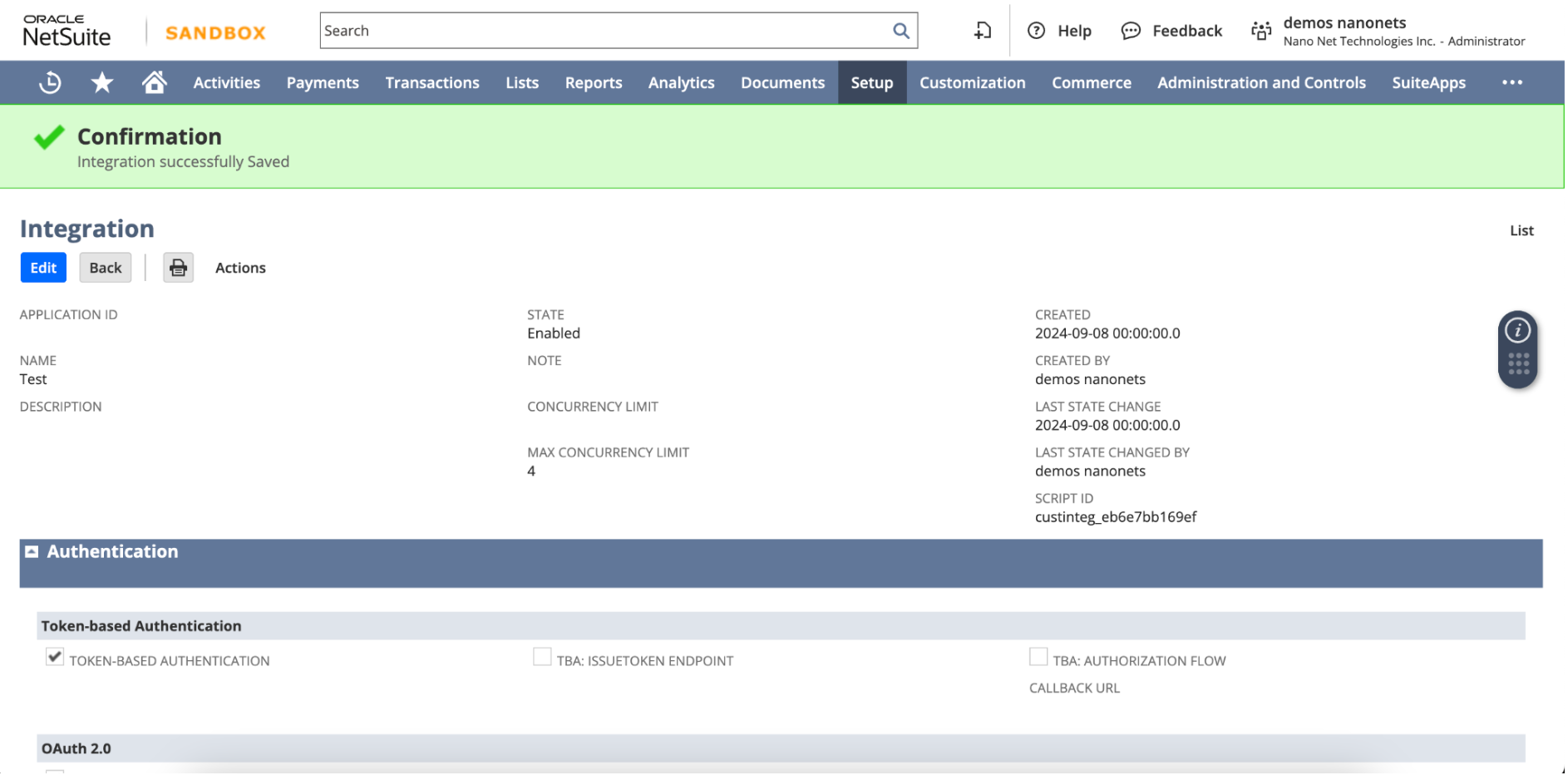Open the Transactions menu
The image size is (1568, 780).
432,82
